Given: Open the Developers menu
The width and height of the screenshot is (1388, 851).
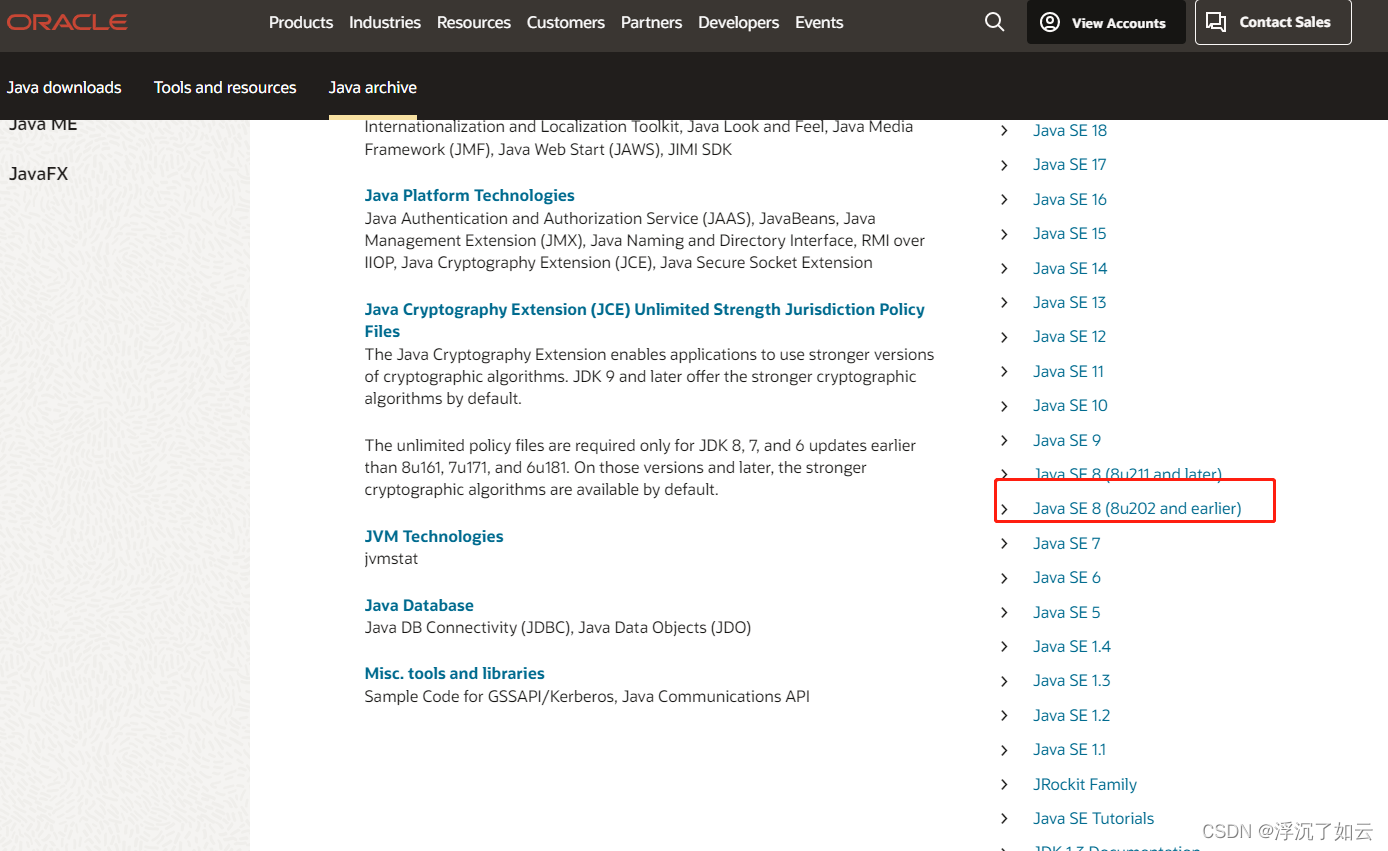Looking at the screenshot, I should 738,22.
